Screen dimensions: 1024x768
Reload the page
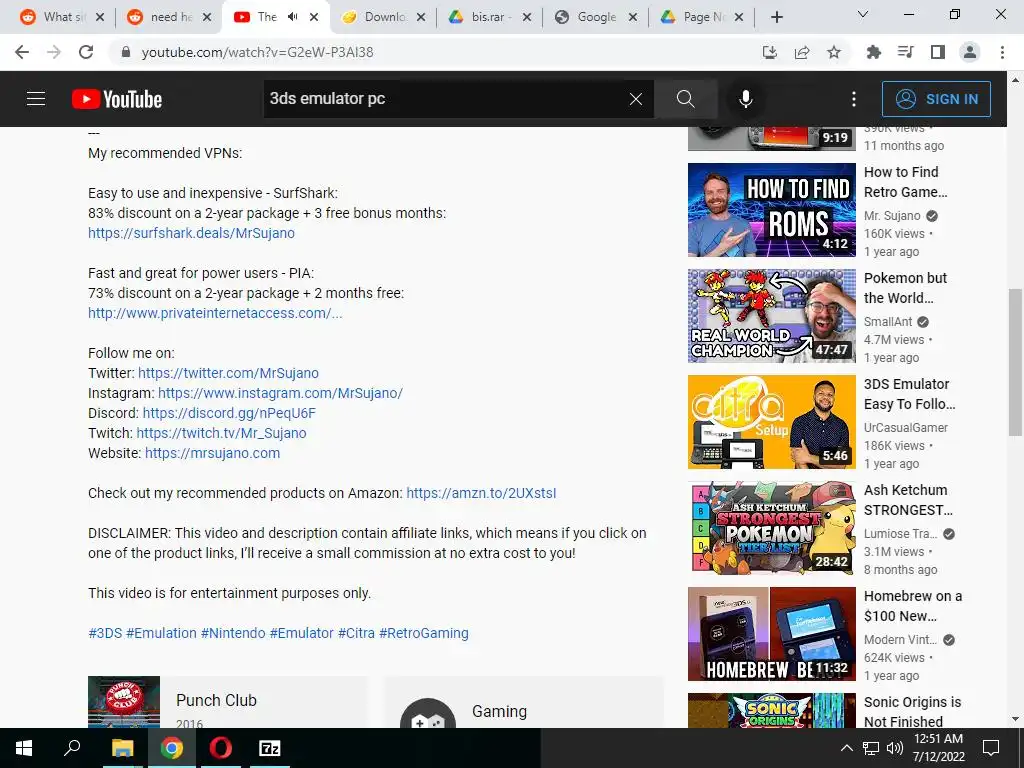click(86, 52)
